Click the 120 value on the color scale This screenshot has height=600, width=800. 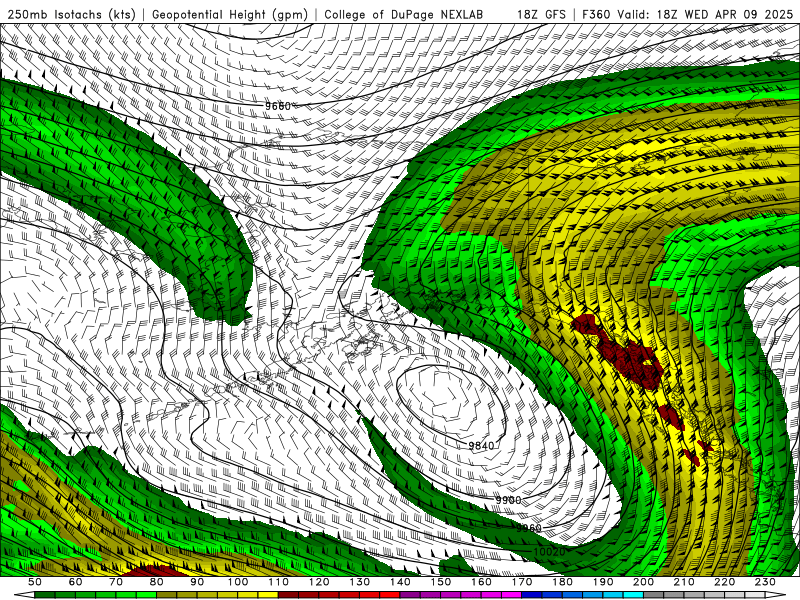point(319,582)
